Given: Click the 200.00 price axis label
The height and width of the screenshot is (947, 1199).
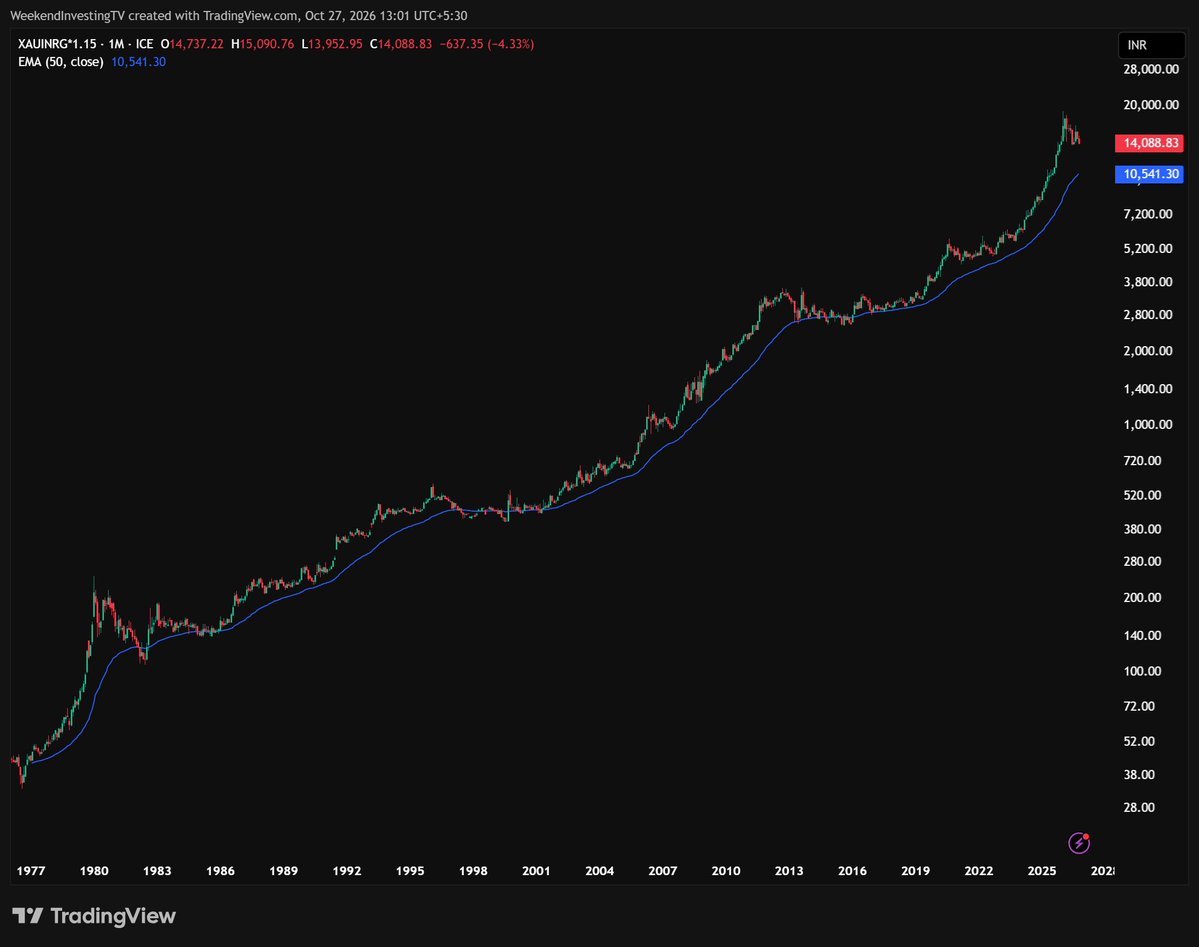Looking at the screenshot, I should (x=1142, y=598).
